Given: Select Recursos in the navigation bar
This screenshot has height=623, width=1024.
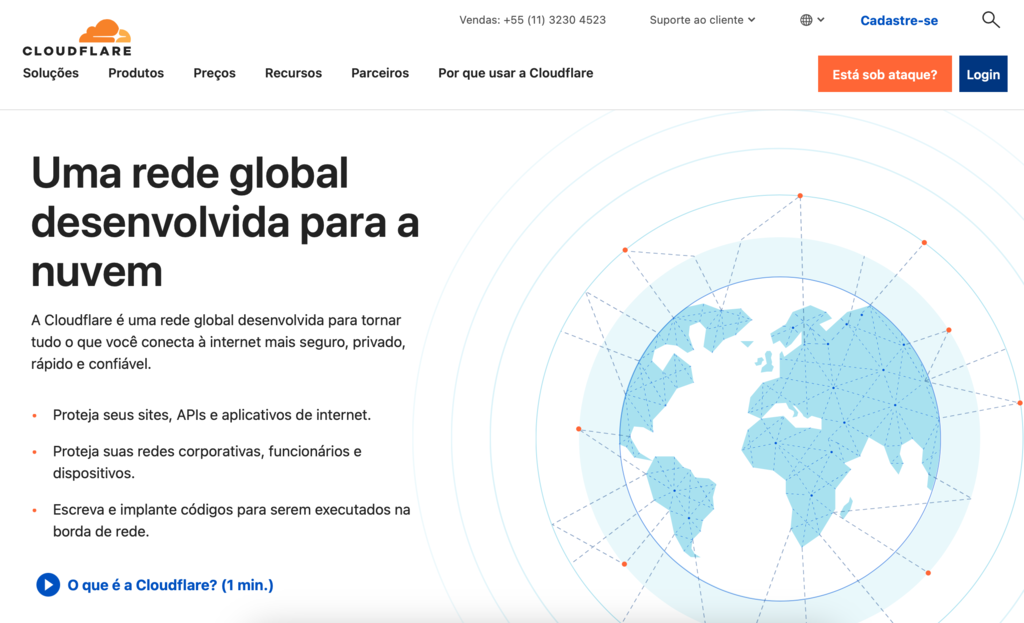Looking at the screenshot, I should 293,73.
